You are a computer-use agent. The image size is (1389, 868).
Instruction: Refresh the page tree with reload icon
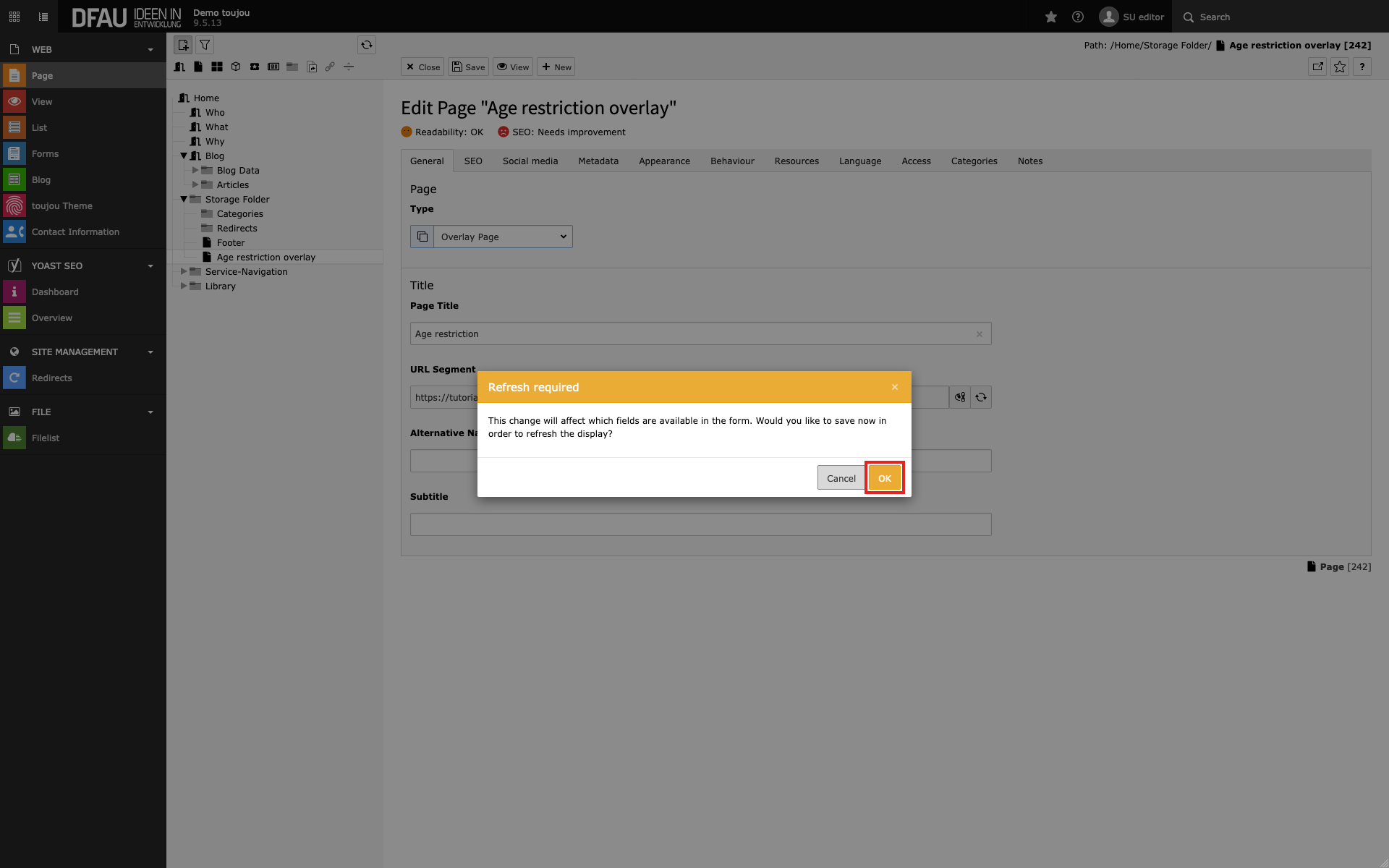coord(367,45)
